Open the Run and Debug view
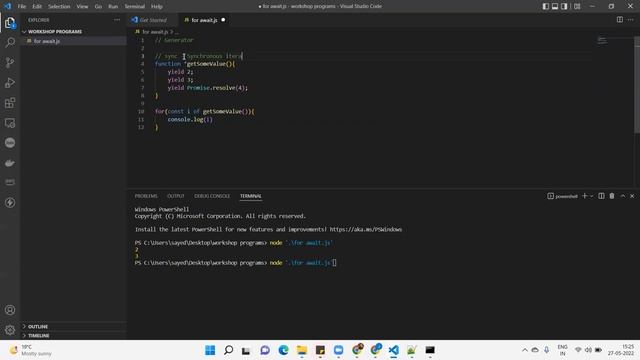The image size is (640, 360). click(x=10, y=82)
